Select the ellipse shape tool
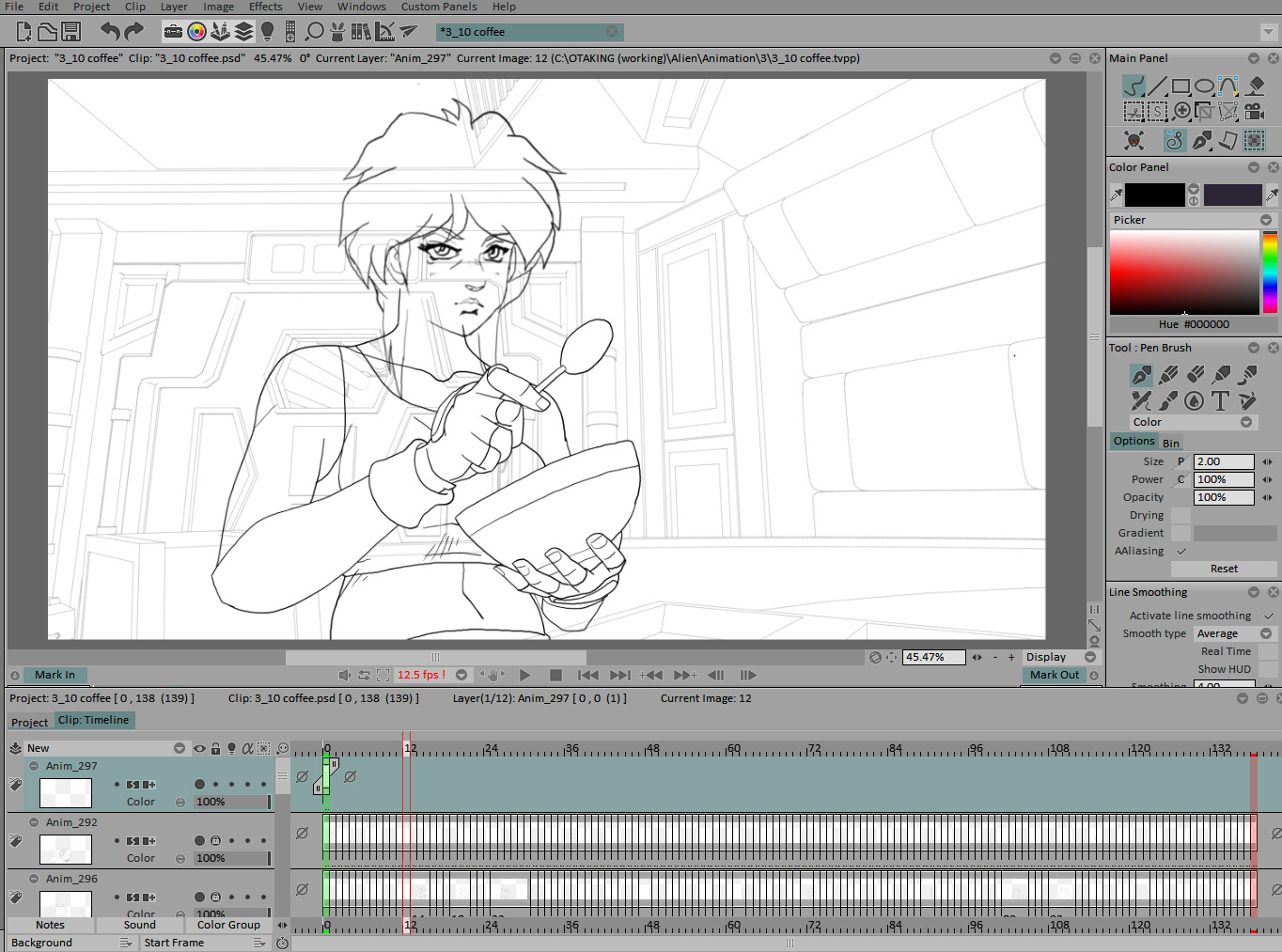The image size is (1282, 952). pyautogui.click(x=1204, y=86)
